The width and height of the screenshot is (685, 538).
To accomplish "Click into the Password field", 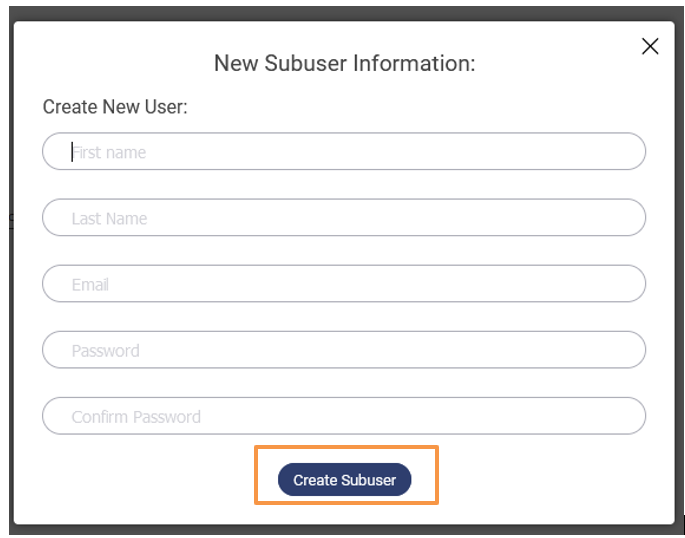I will tap(344, 350).
